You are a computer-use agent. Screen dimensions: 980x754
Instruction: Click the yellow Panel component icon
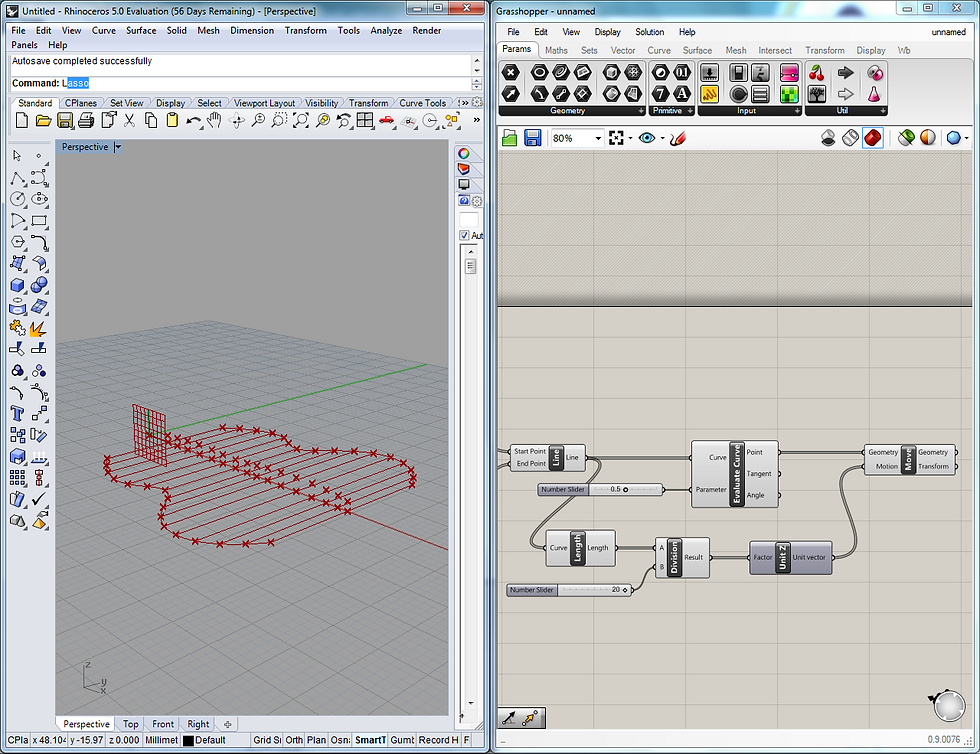709,94
